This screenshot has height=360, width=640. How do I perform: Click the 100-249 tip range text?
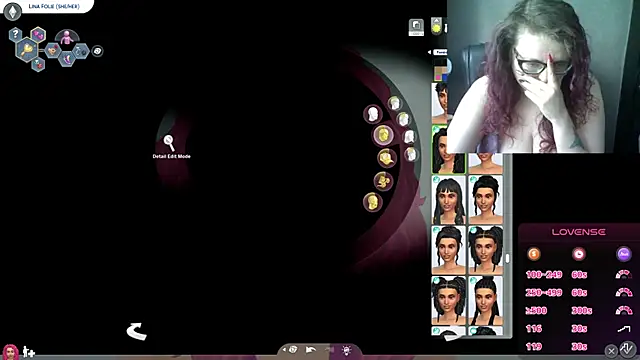coord(544,275)
